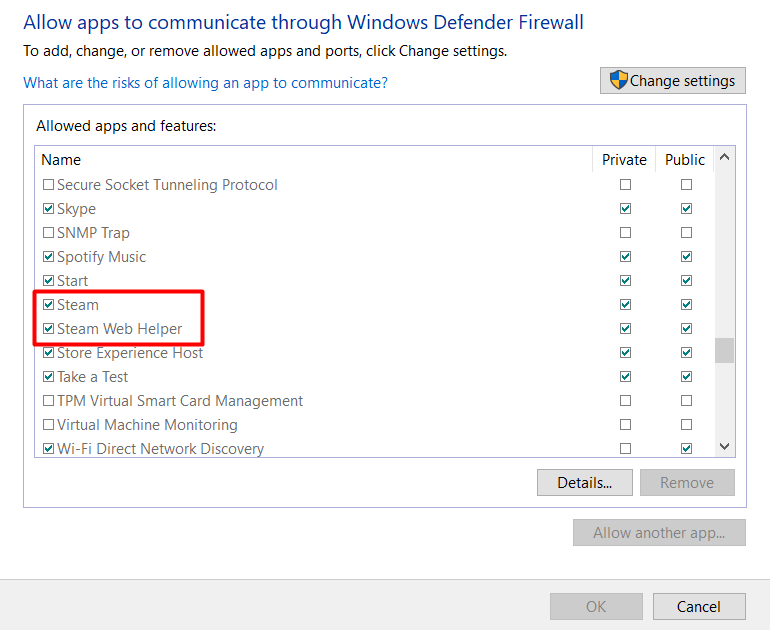The width and height of the screenshot is (770, 630).
Task: Enable SNMP Trap Public checkbox
Action: tap(686, 233)
